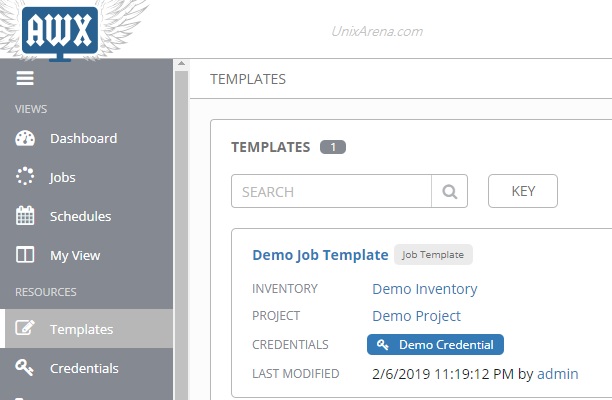Select My View in sidebar
Screen dimensions: 612x400
[75, 256]
